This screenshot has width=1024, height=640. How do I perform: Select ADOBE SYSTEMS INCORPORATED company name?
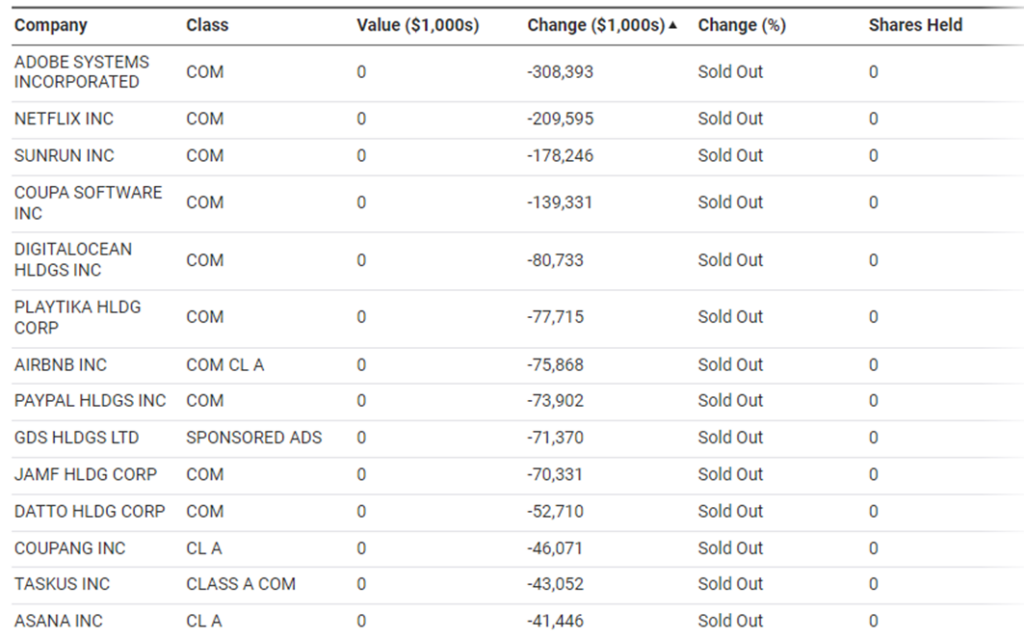click(x=82, y=72)
